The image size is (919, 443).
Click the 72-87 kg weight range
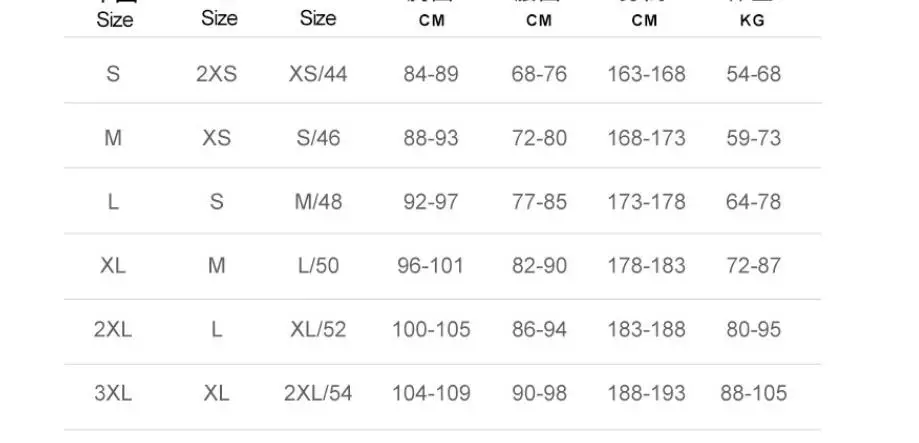[x=753, y=266]
